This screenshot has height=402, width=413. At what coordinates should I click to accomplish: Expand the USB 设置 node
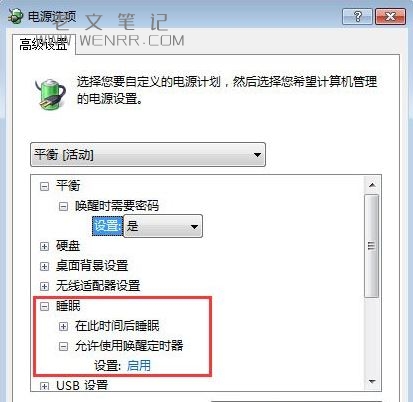[x=44, y=386]
